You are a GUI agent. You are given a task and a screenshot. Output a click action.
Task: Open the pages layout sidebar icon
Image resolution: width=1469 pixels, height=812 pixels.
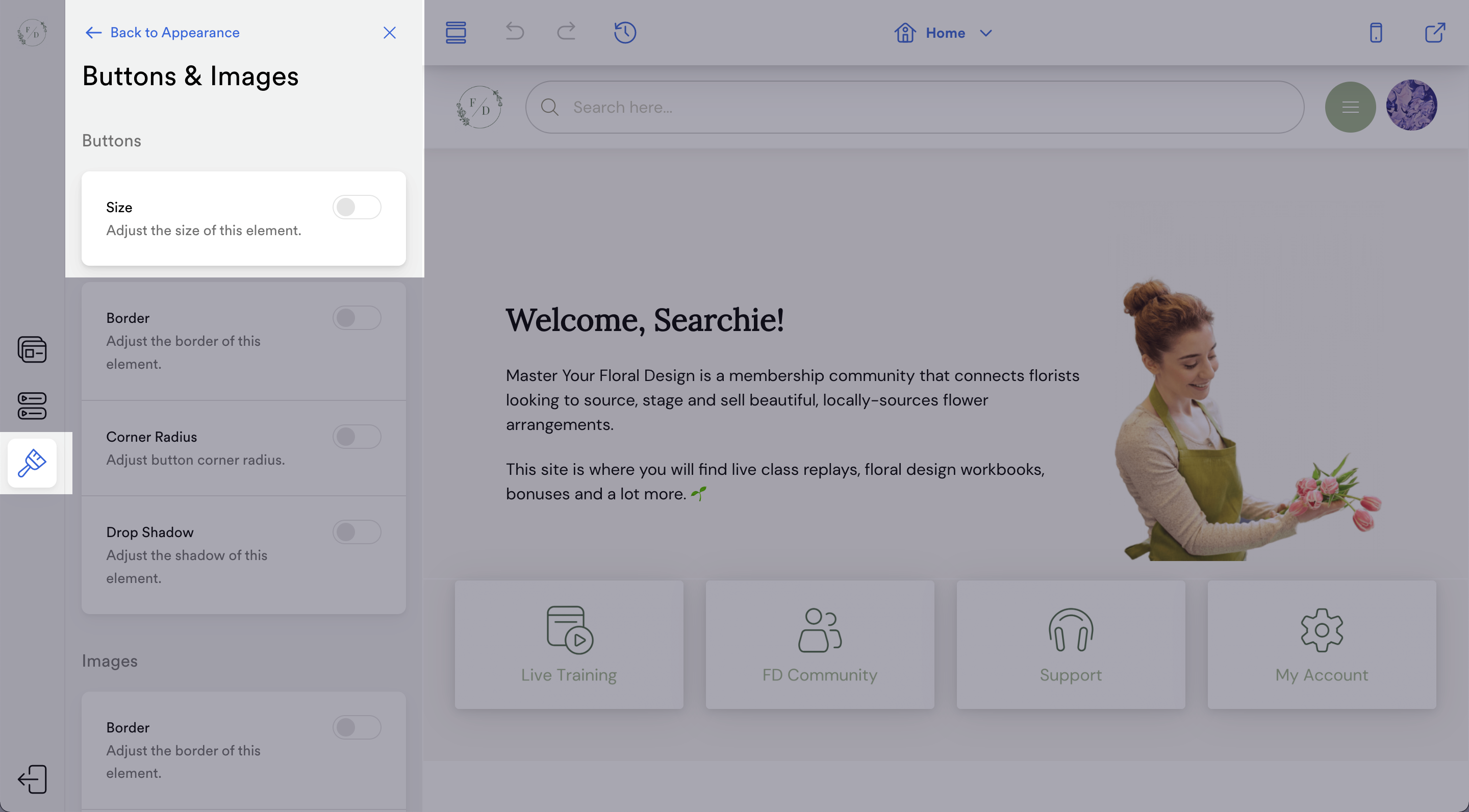pos(32,349)
